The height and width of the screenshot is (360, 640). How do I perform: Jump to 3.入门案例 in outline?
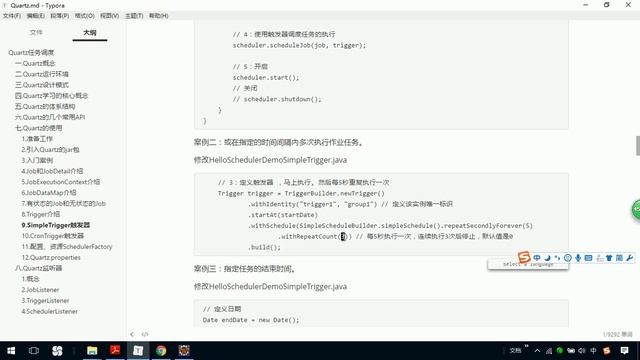pos(37,160)
